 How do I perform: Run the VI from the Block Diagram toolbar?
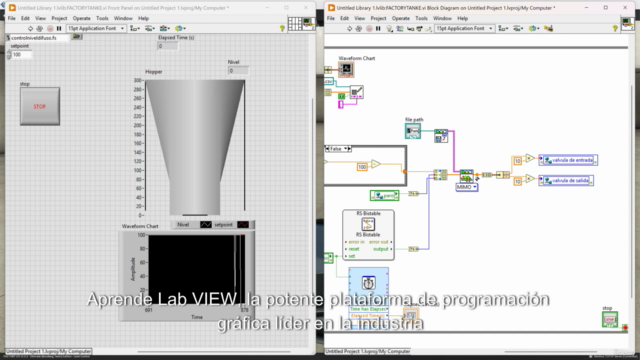349,29
